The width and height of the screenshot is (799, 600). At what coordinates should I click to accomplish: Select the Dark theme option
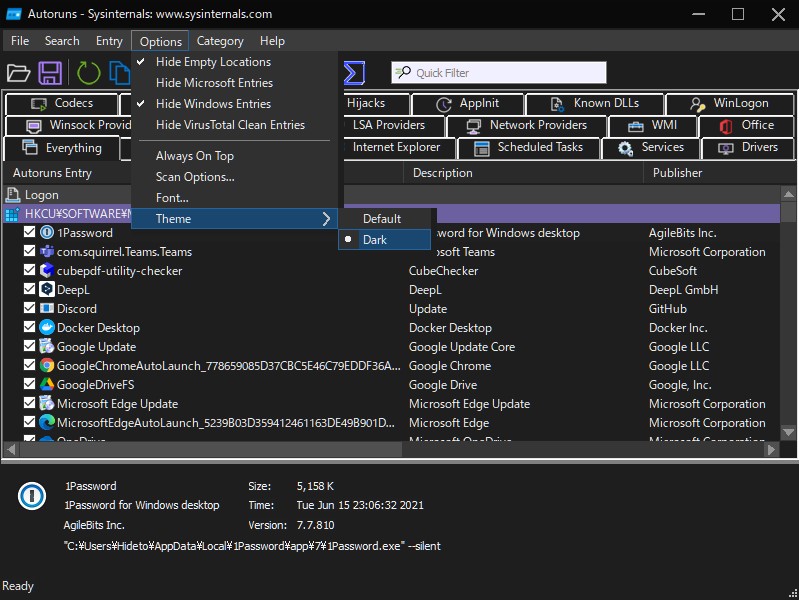385,240
